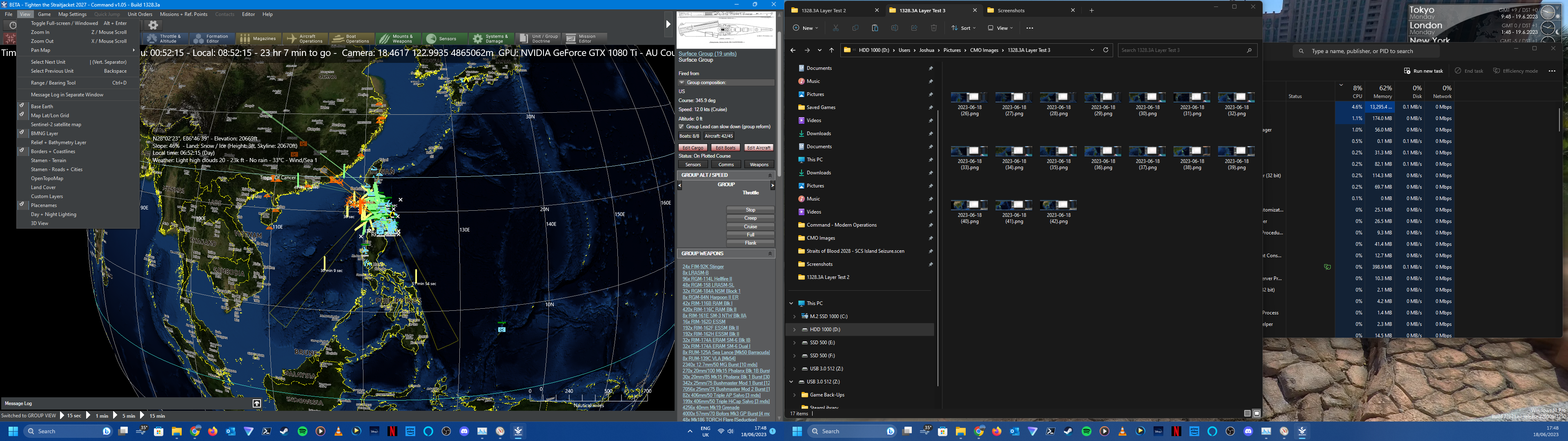Open the Unit Orders menu

[140, 14]
